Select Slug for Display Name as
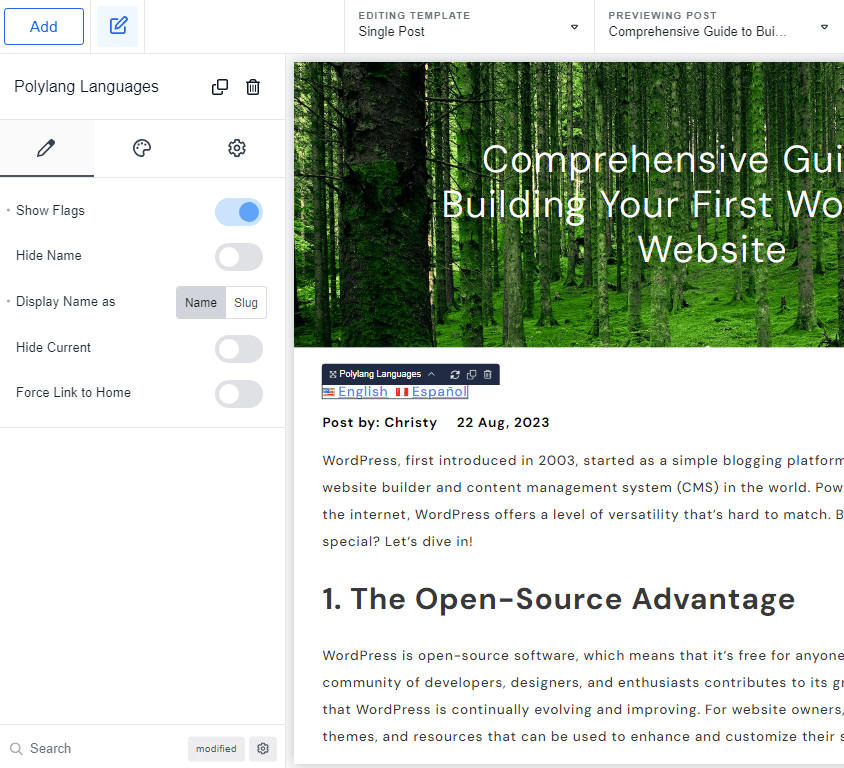The height and width of the screenshot is (768, 844). click(x=246, y=302)
